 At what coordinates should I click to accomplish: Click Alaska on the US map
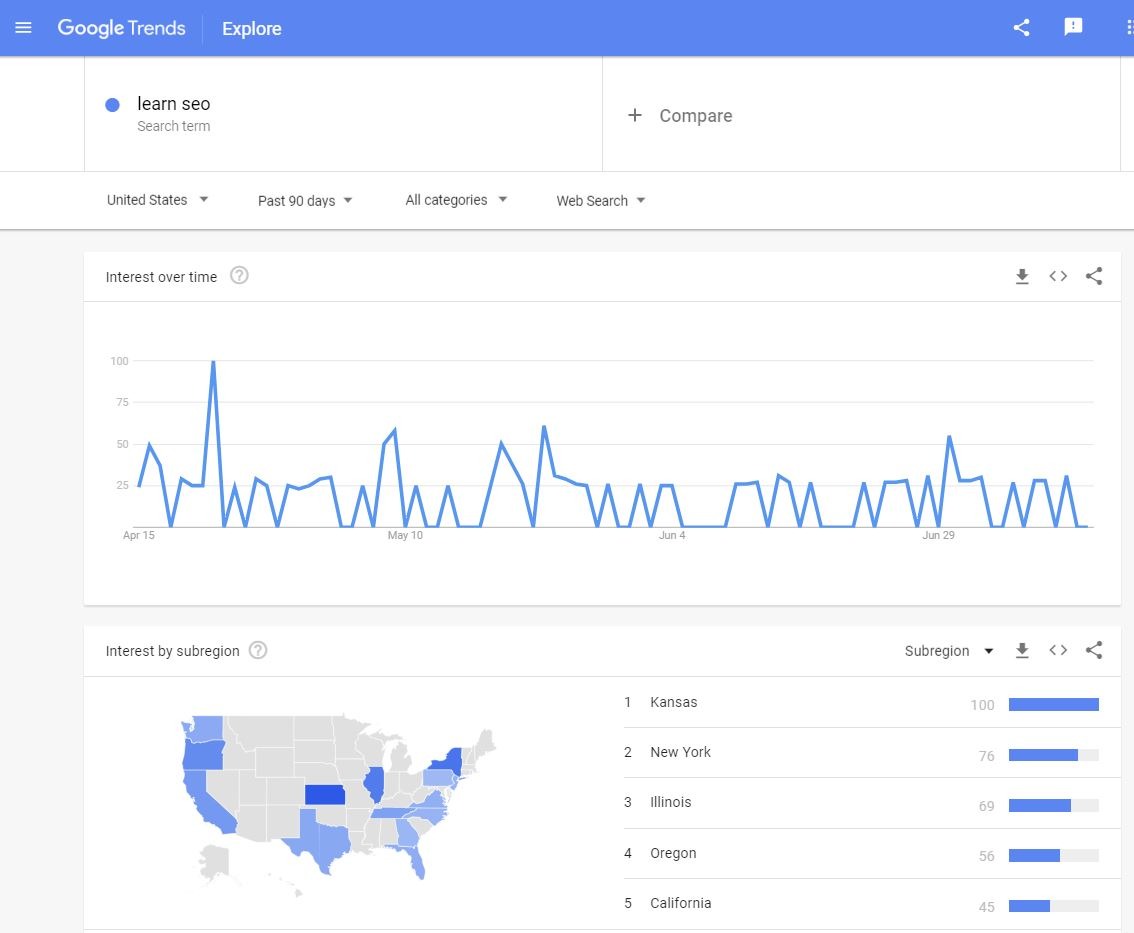215,862
